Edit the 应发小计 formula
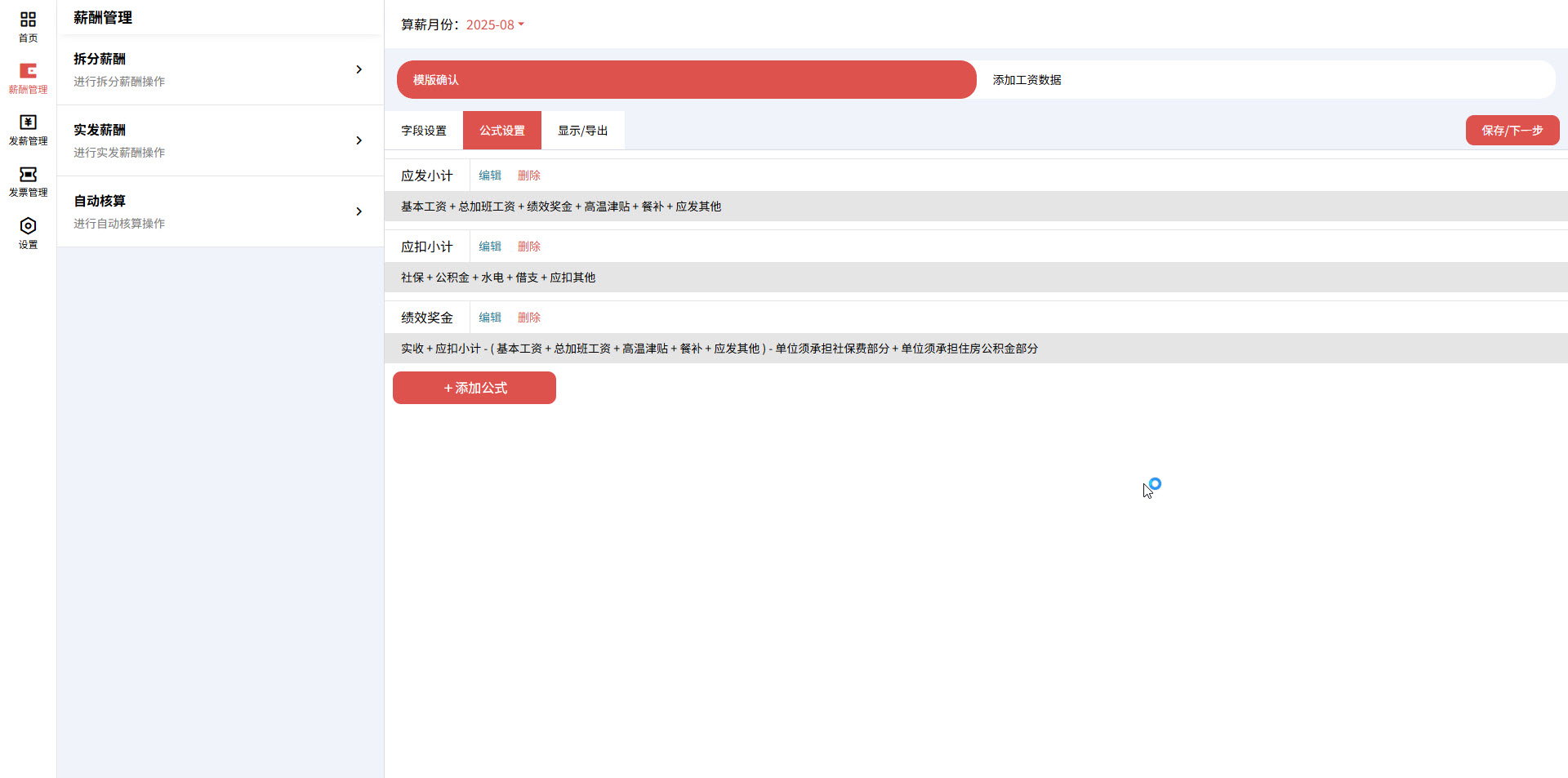Image resolution: width=1568 pixels, height=778 pixels. click(x=490, y=176)
